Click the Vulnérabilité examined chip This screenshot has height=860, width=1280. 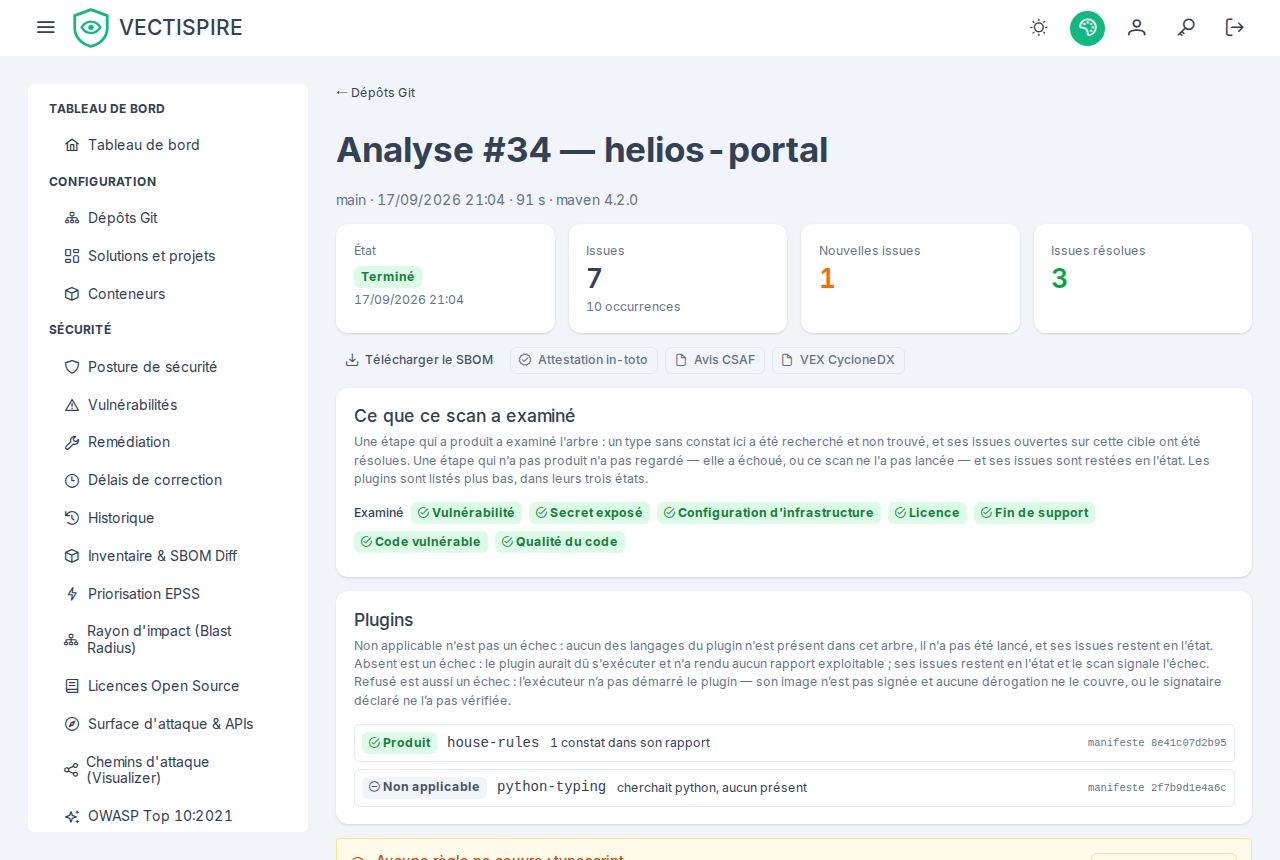tap(467, 513)
